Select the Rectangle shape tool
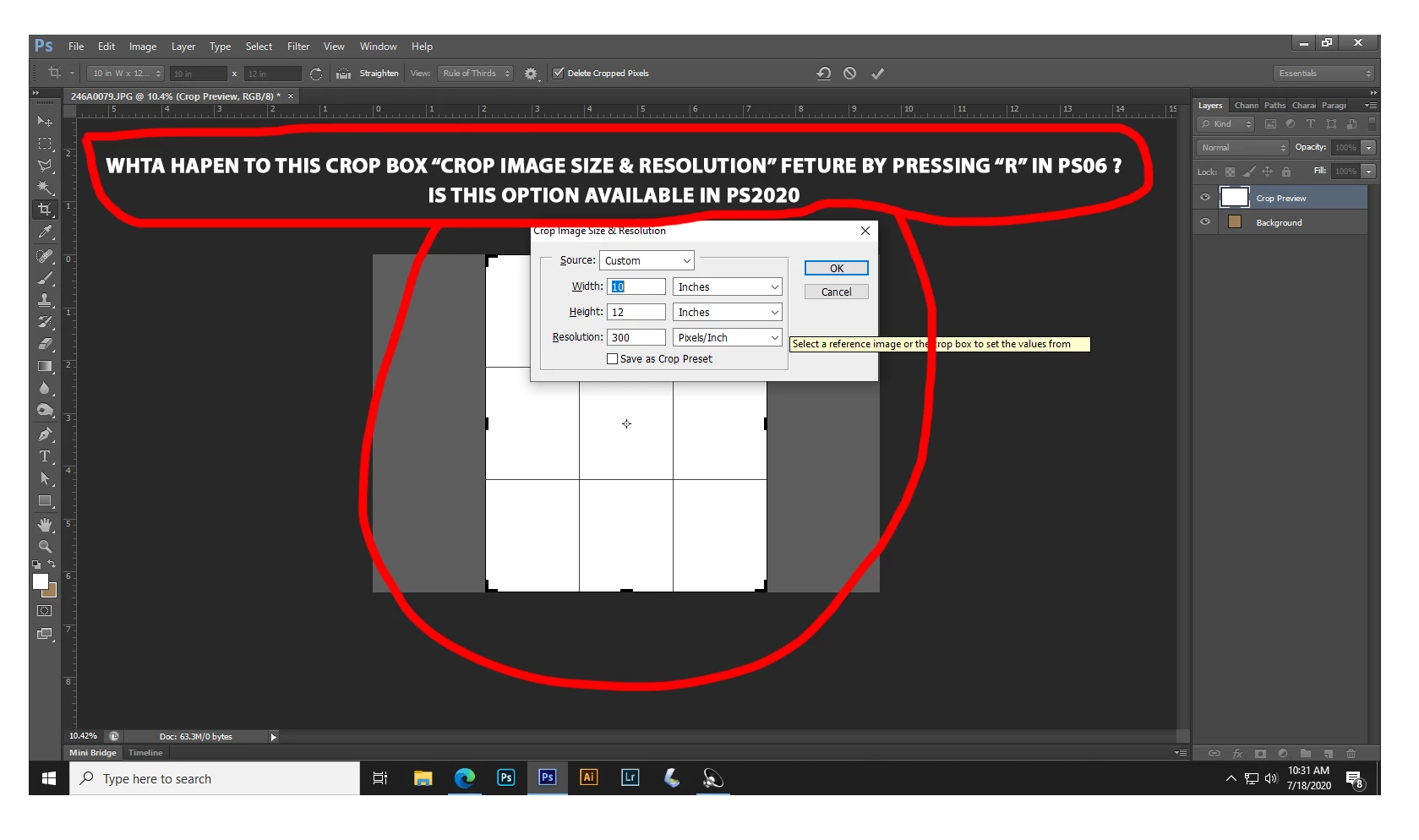 [x=45, y=501]
